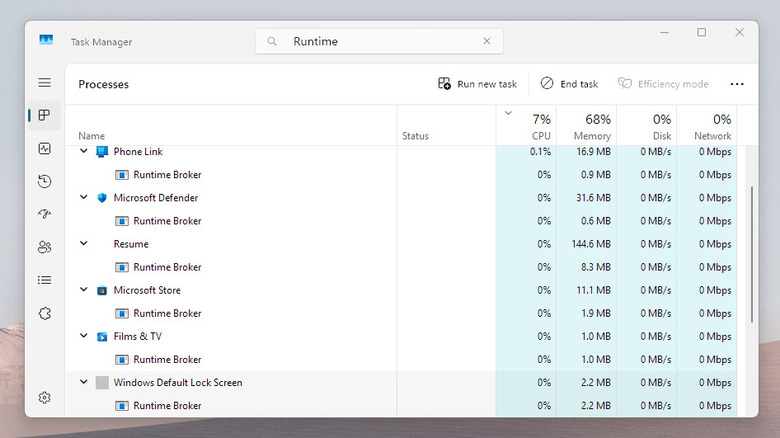The width and height of the screenshot is (780, 438).
Task: Collapse the Phone Link process group
Action: tap(84, 152)
